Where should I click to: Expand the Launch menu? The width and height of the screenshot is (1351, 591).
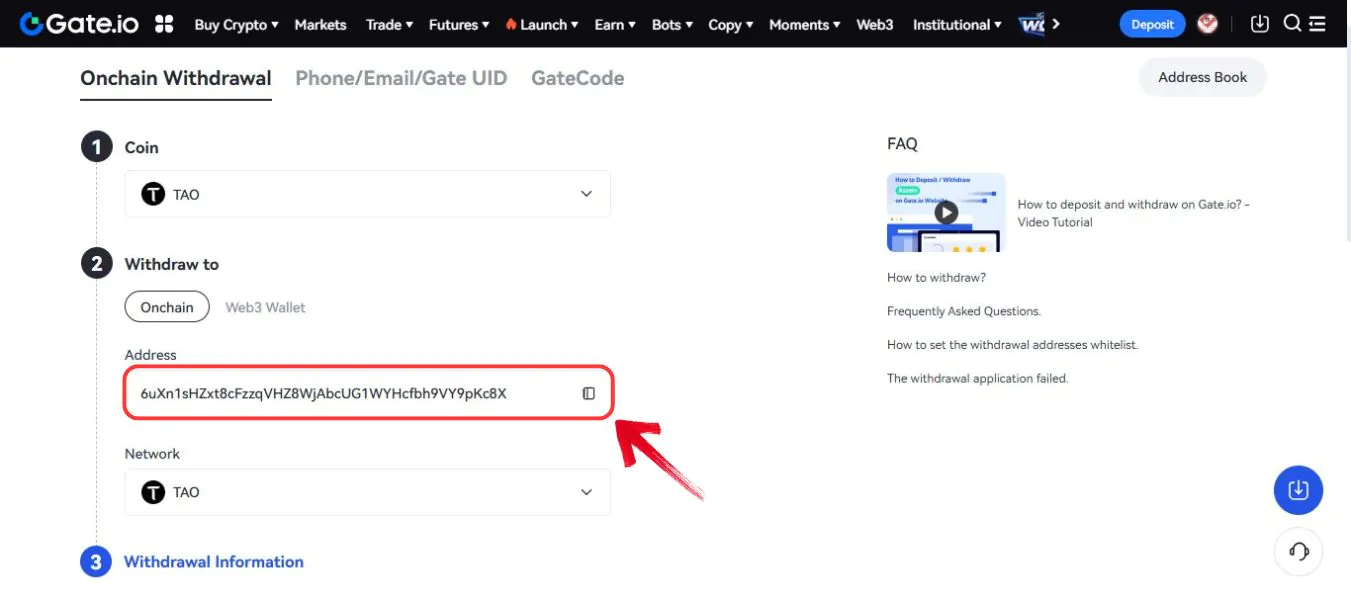pyautogui.click(x=542, y=25)
